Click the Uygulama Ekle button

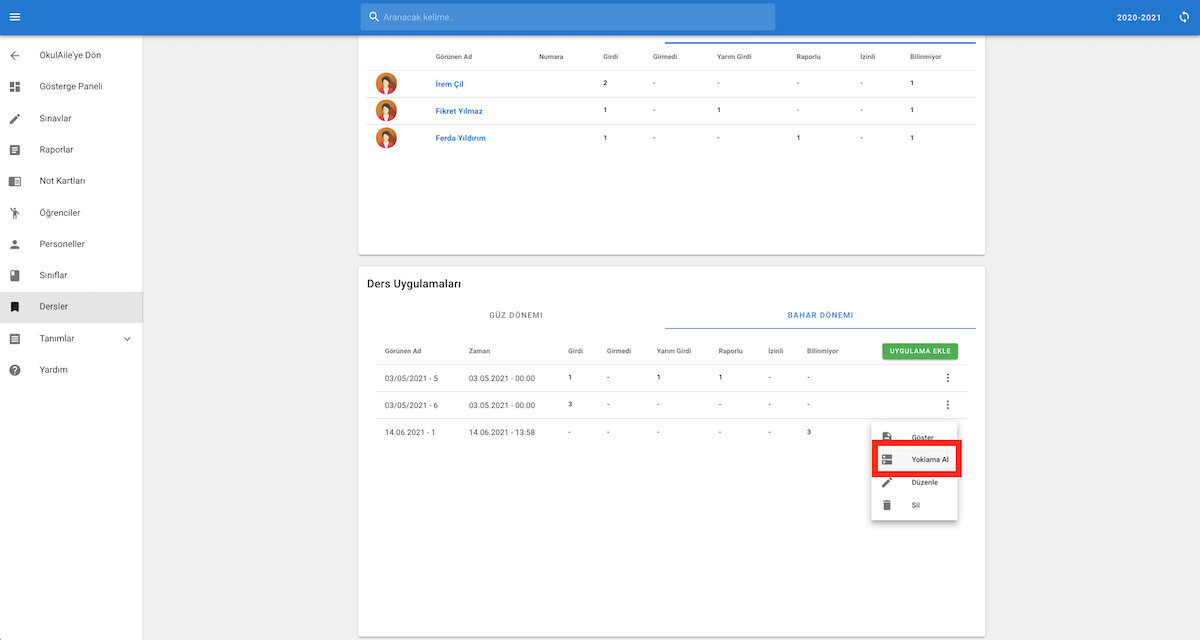920,351
